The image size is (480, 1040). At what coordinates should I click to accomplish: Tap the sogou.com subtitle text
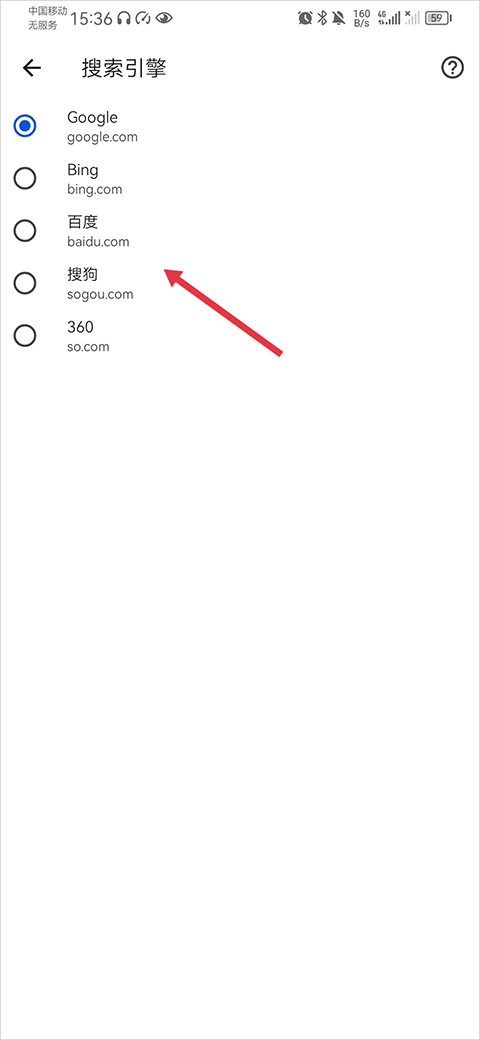pos(100,294)
